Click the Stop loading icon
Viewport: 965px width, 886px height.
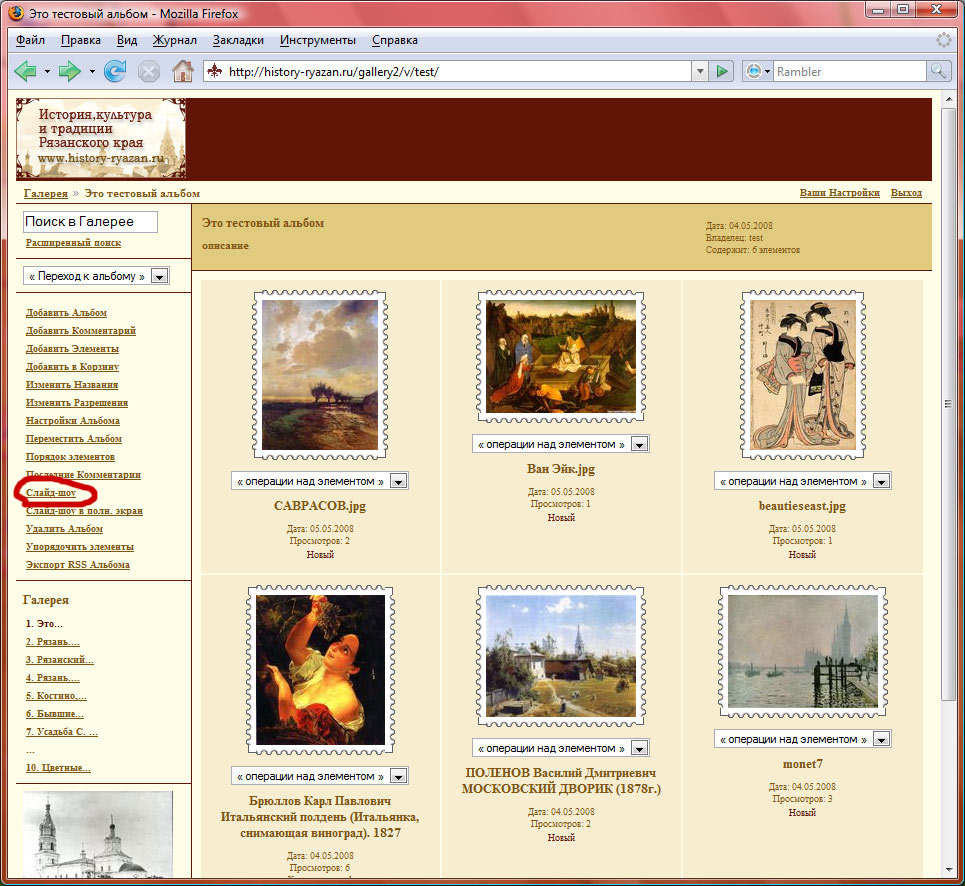coord(148,71)
